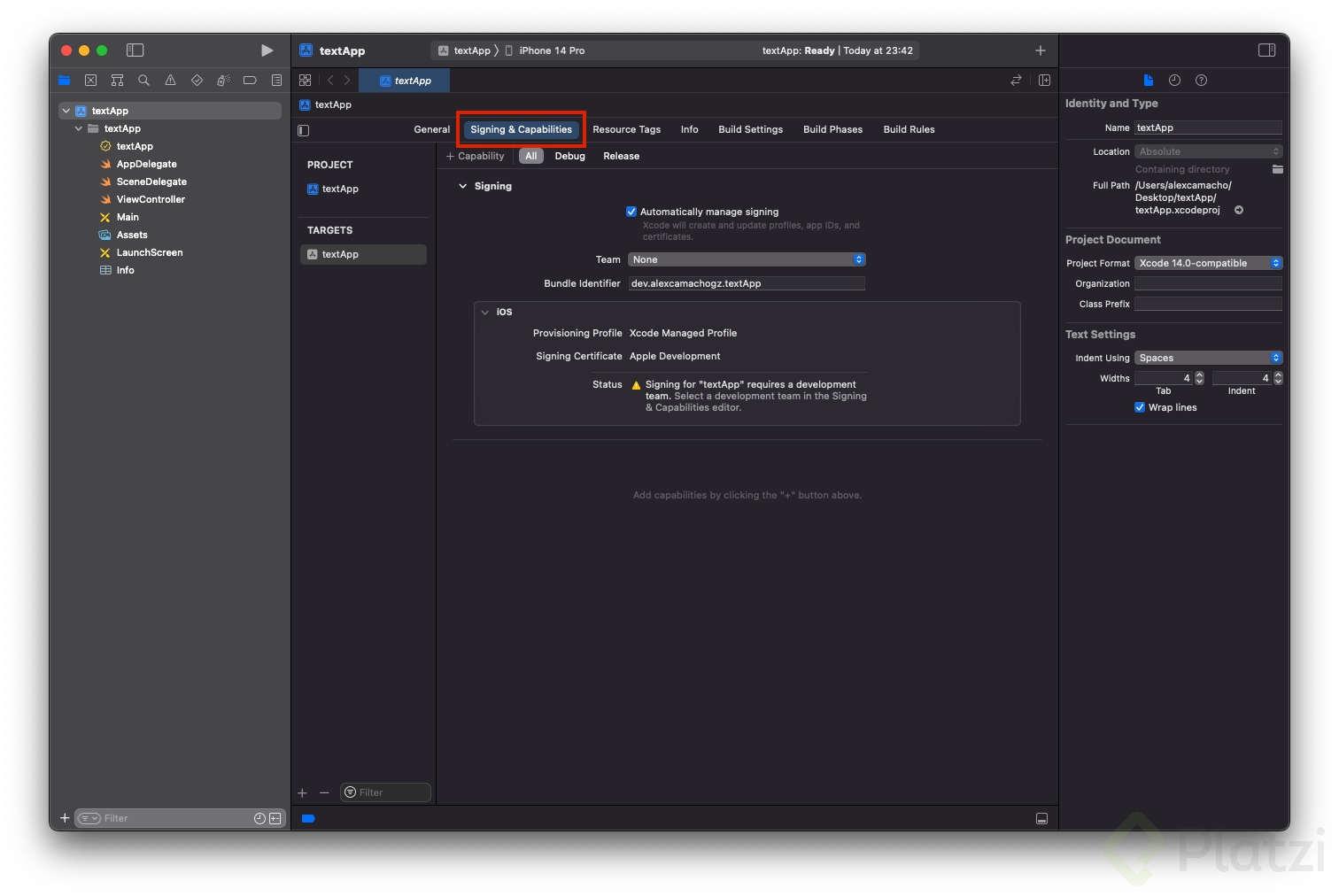The image size is (1339, 896).
Task: Edit the Bundle Identifier field
Action: 747,283
